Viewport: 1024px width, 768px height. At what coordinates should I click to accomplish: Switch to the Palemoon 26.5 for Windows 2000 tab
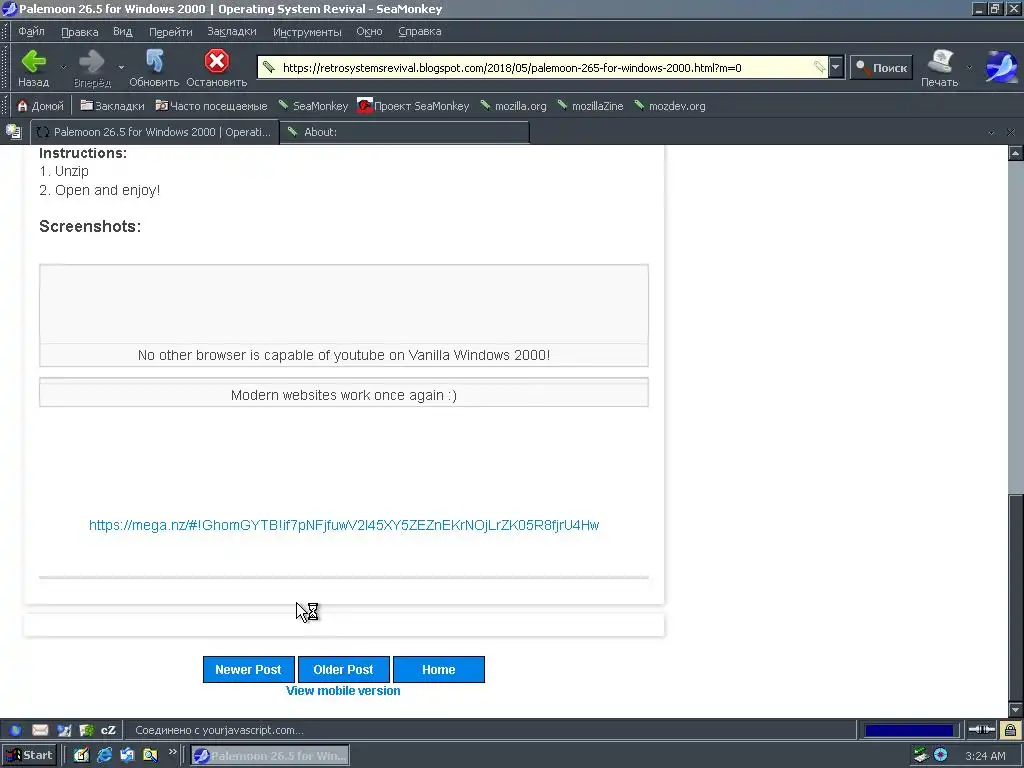tap(155, 132)
